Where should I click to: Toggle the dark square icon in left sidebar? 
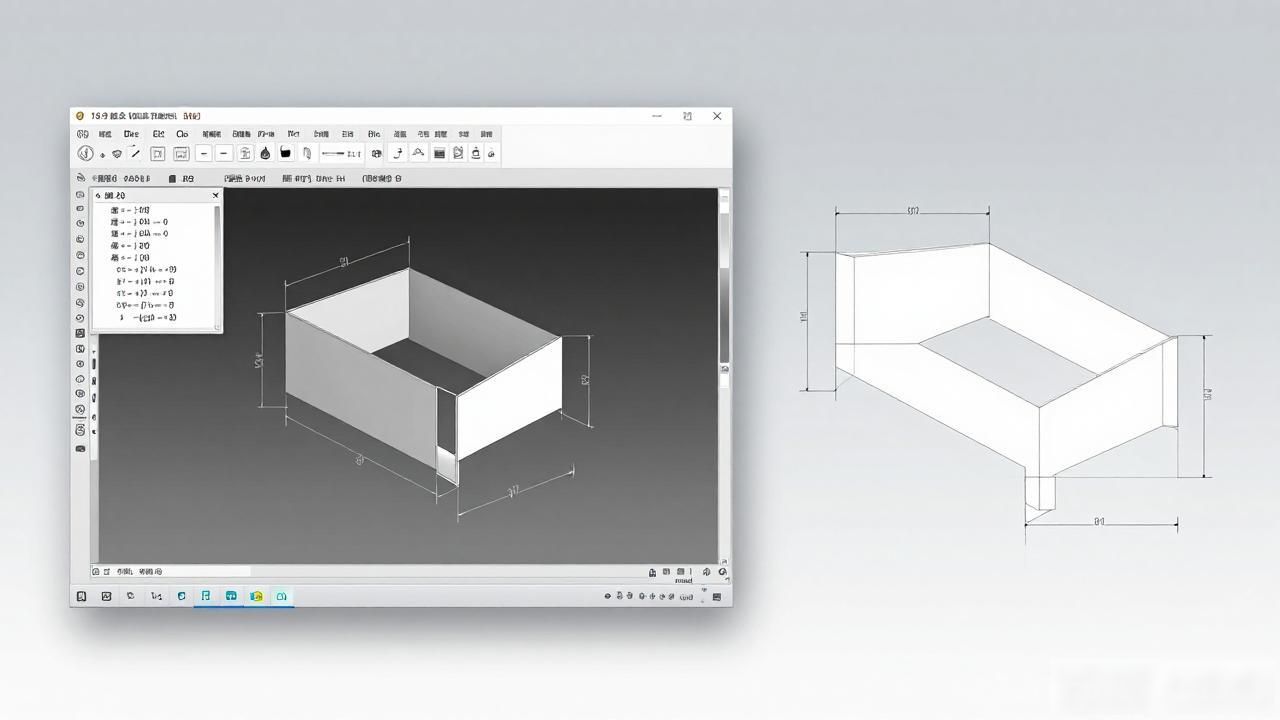(80, 333)
